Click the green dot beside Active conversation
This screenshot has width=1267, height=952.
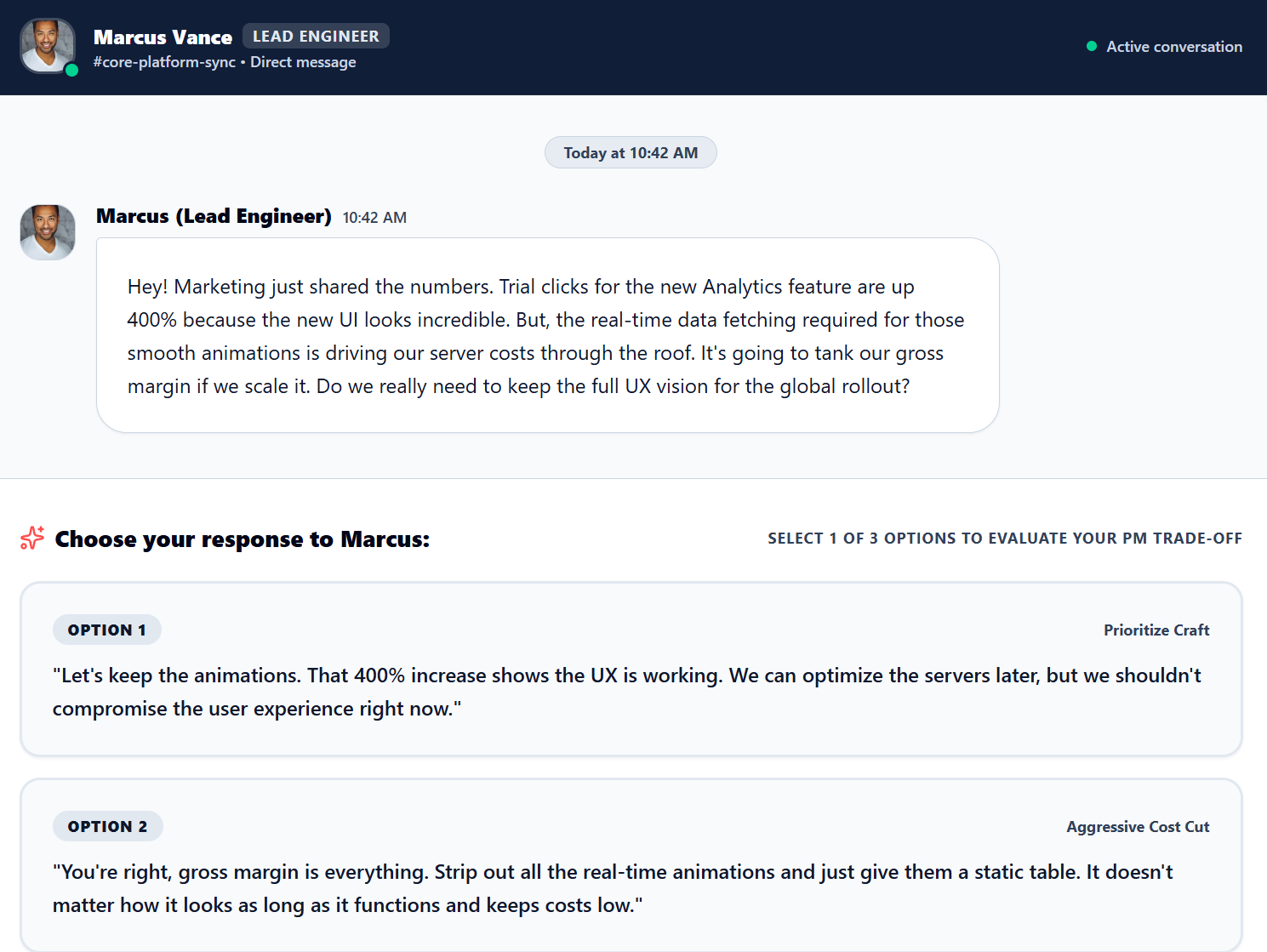(1092, 47)
